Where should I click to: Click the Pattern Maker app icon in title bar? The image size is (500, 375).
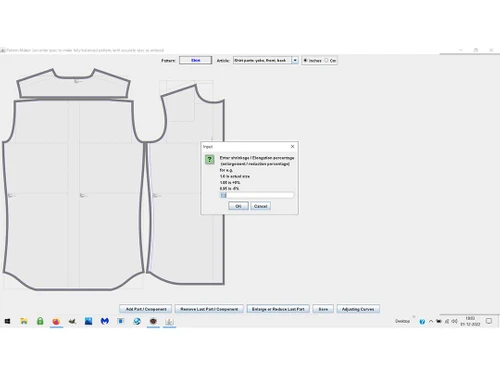click(3, 50)
